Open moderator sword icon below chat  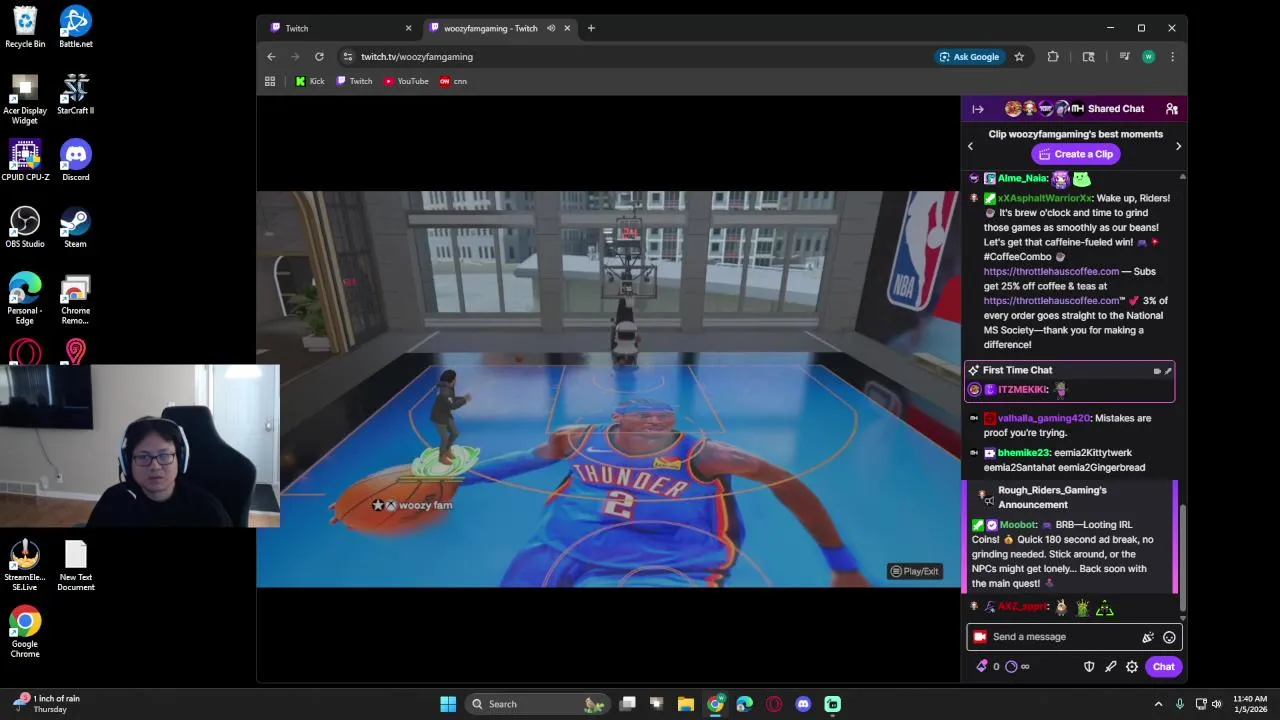(x=1110, y=667)
